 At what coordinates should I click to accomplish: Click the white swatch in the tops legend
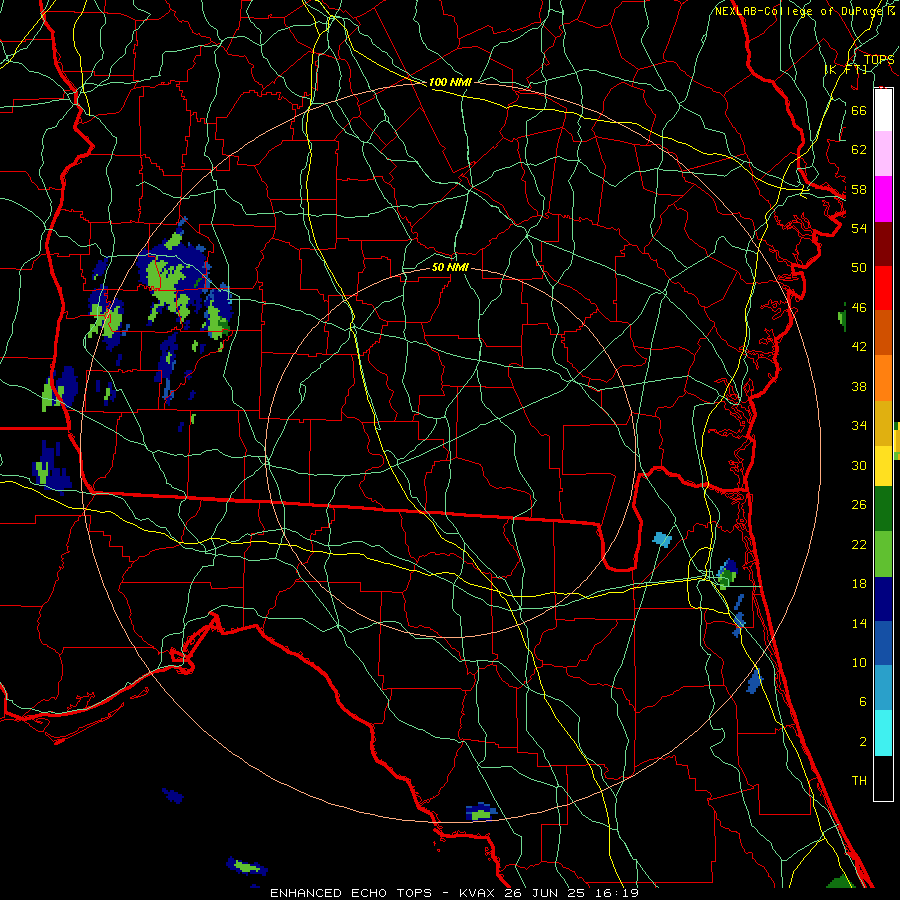coord(883,110)
